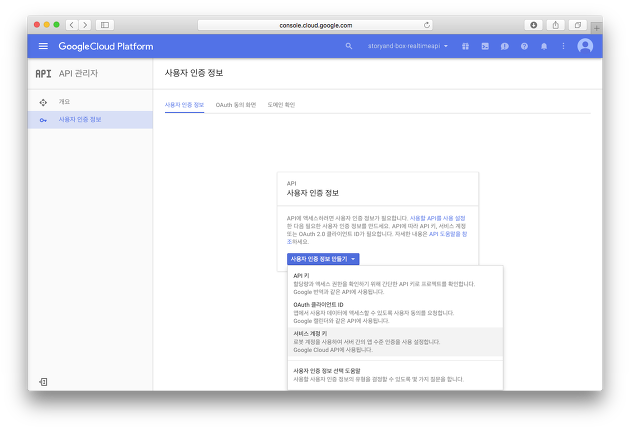Click the Safari address bar
Image resolution: width=630 pixels, height=430 pixels.
pos(315,25)
